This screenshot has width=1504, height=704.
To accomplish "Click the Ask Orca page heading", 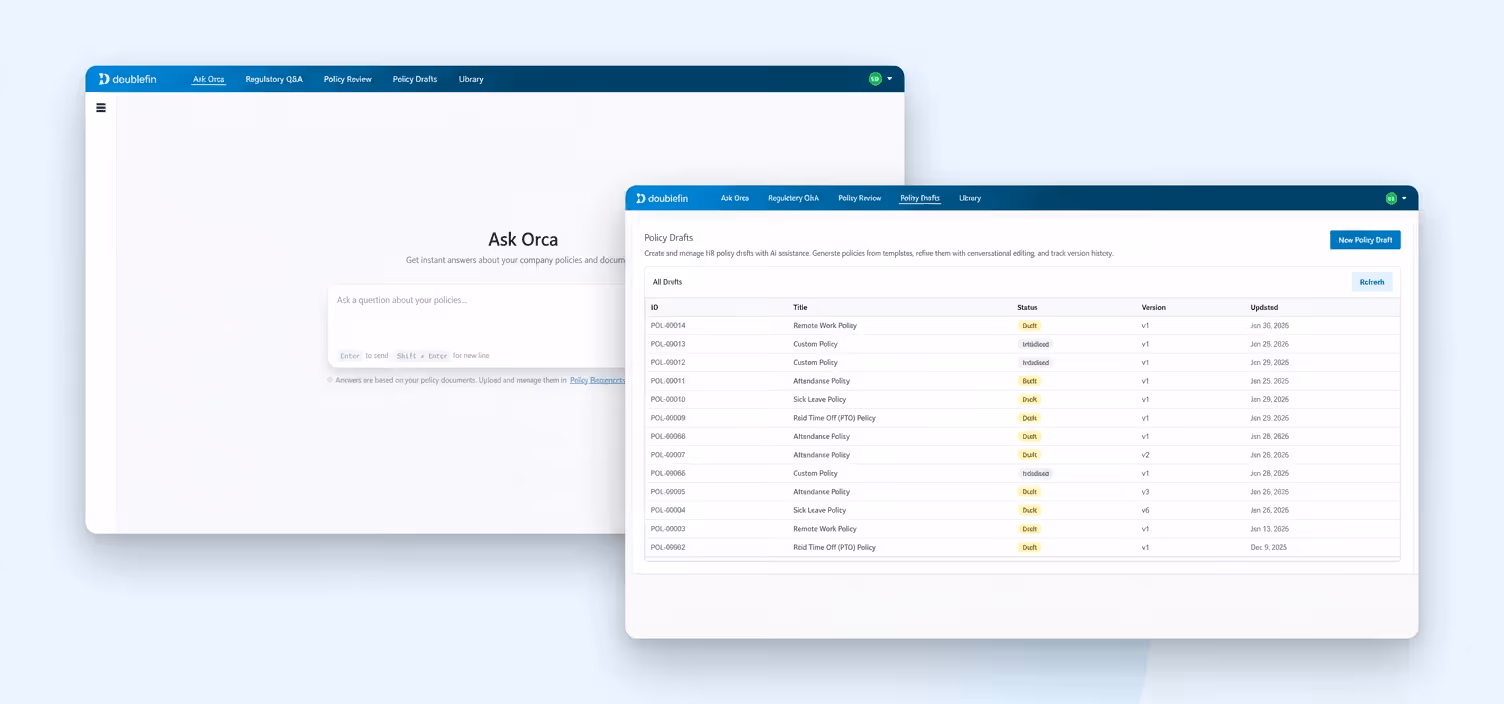I will 523,240.
